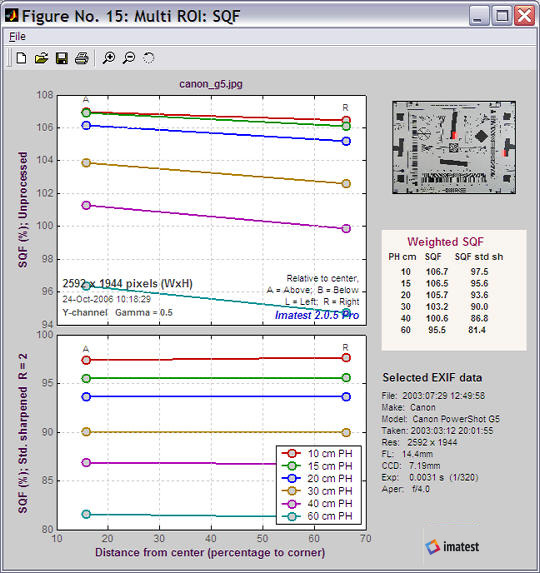
Task: Click the Distance from center x-axis label
Action: pyautogui.click(x=210, y=553)
